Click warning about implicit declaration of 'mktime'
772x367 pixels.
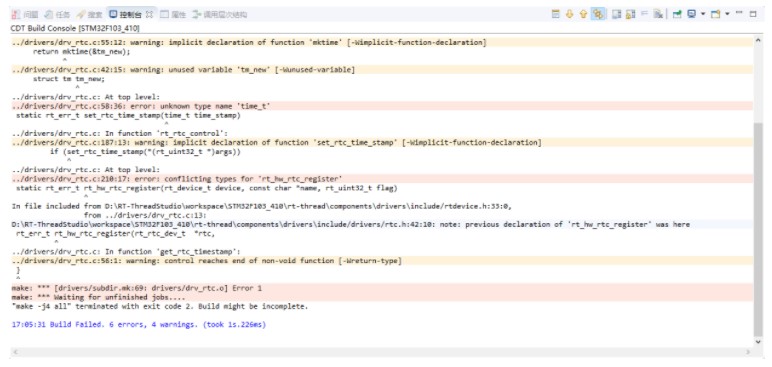249,42
